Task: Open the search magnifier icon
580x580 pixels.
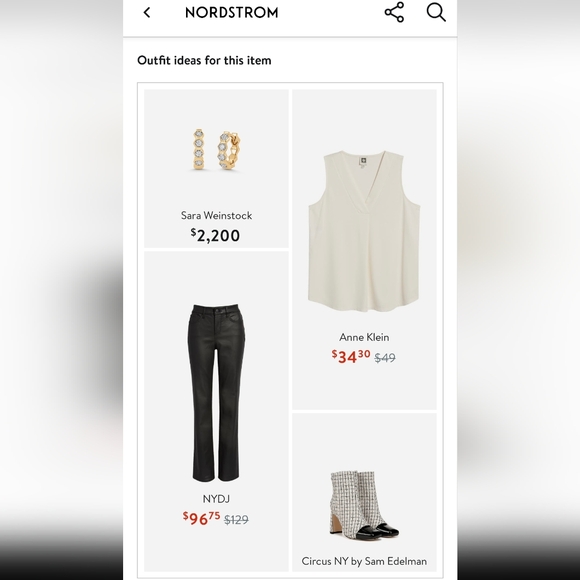Action: pos(436,12)
